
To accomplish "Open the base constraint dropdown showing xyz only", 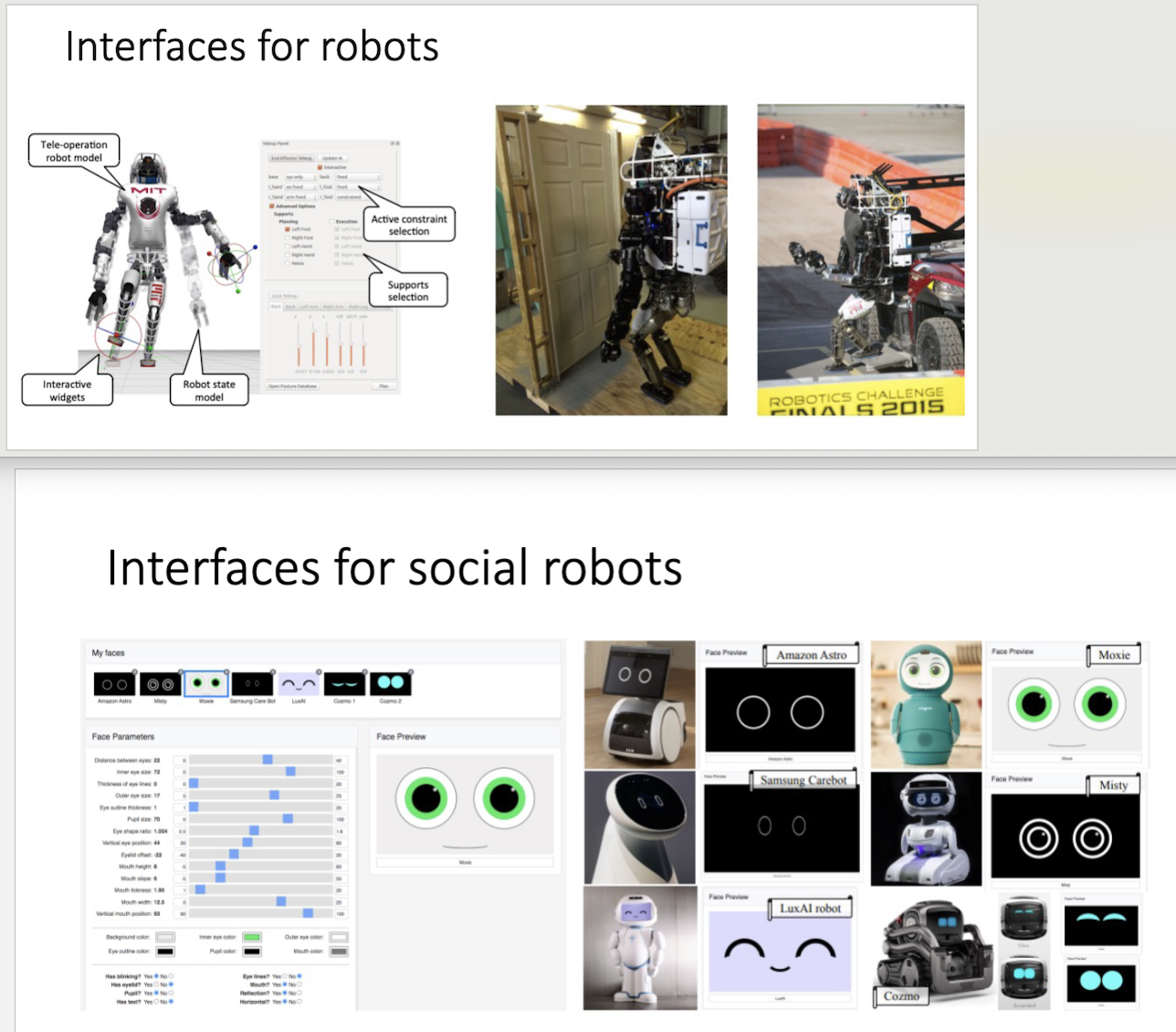I will click(x=300, y=177).
